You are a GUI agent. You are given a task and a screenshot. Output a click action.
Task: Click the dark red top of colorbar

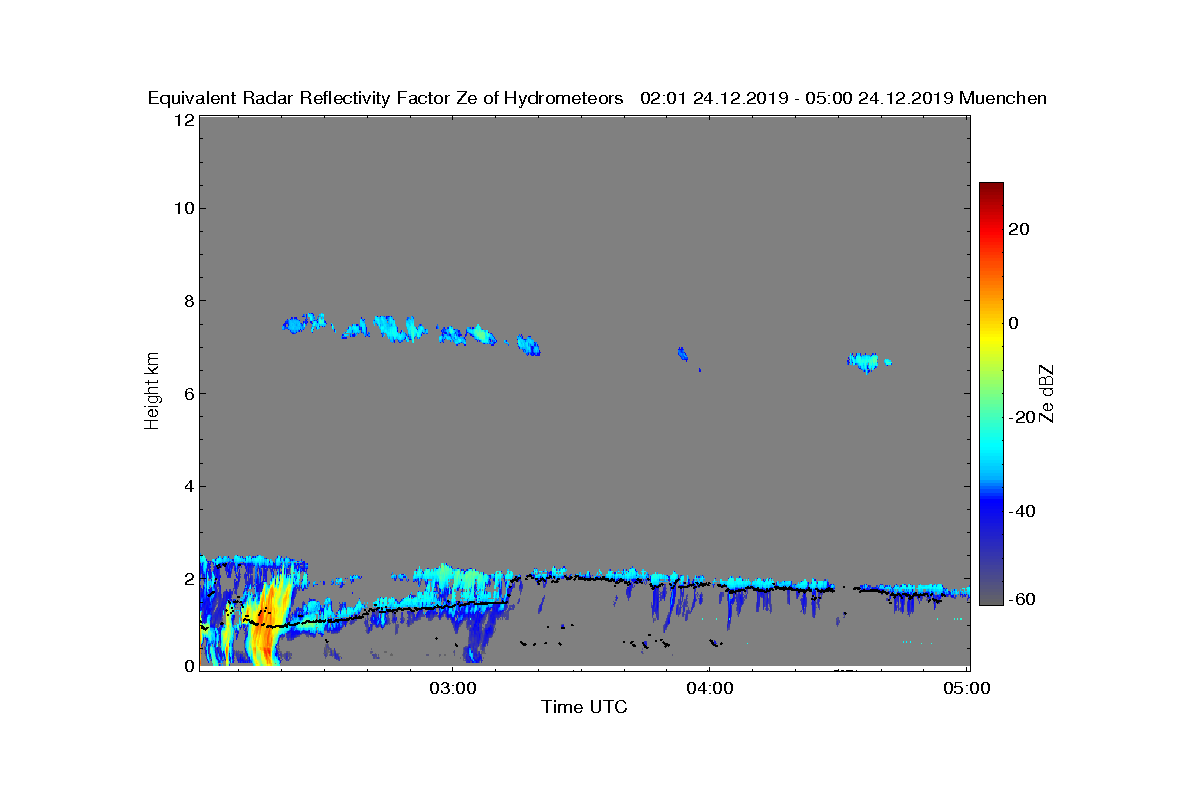coord(991,190)
